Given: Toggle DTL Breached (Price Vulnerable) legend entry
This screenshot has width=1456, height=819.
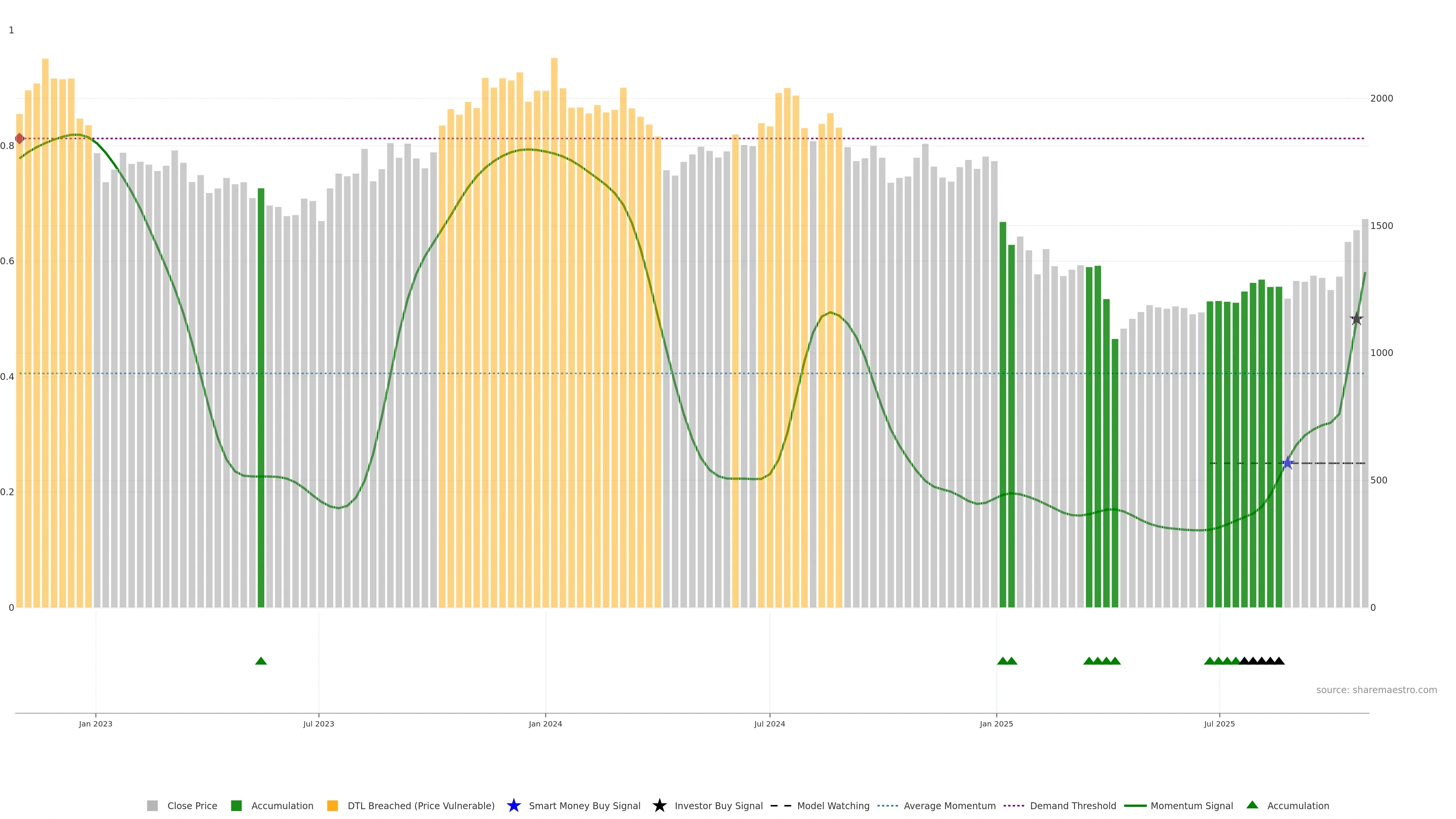Looking at the screenshot, I should click(420, 805).
